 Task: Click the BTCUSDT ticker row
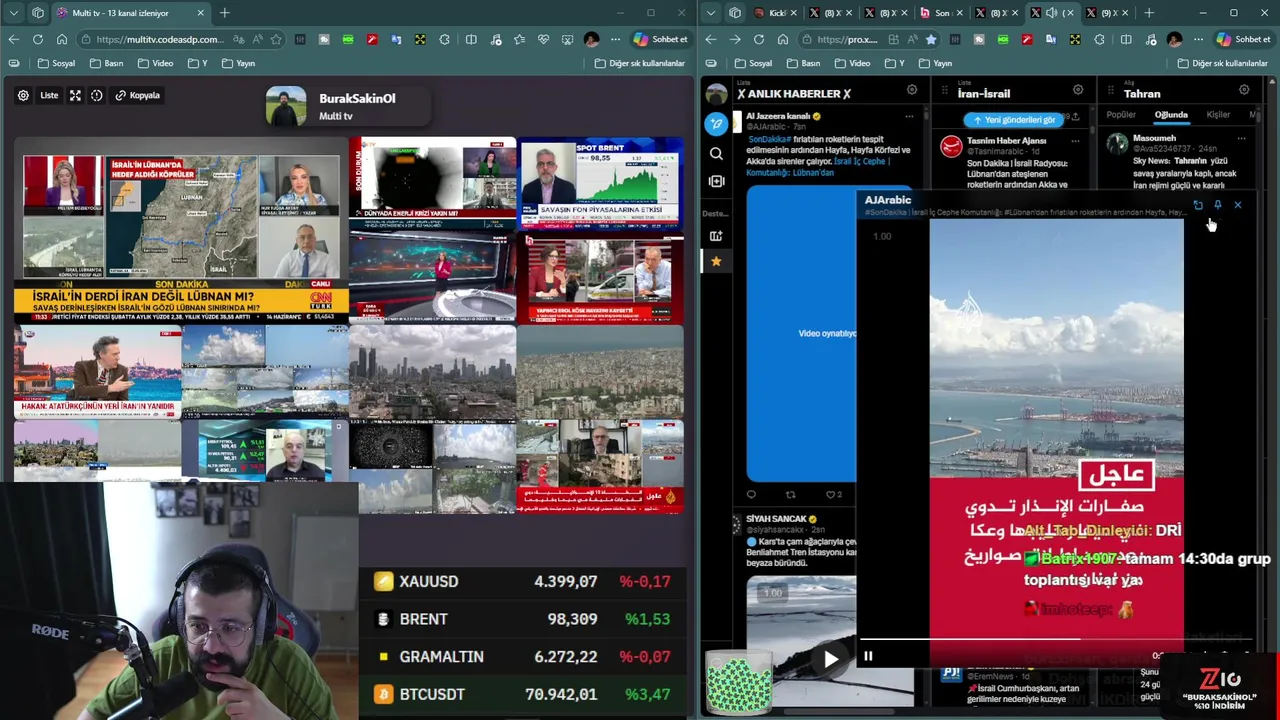tap(523, 694)
